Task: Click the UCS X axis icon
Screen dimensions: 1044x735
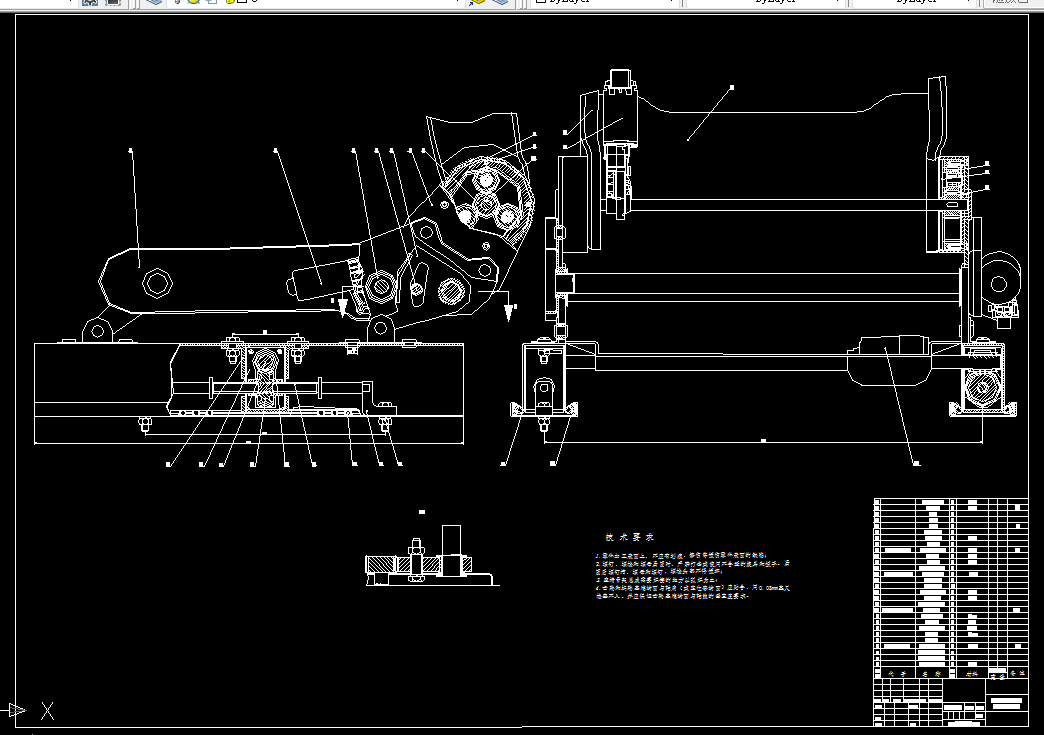Action: pyautogui.click(x=47, y=711)
